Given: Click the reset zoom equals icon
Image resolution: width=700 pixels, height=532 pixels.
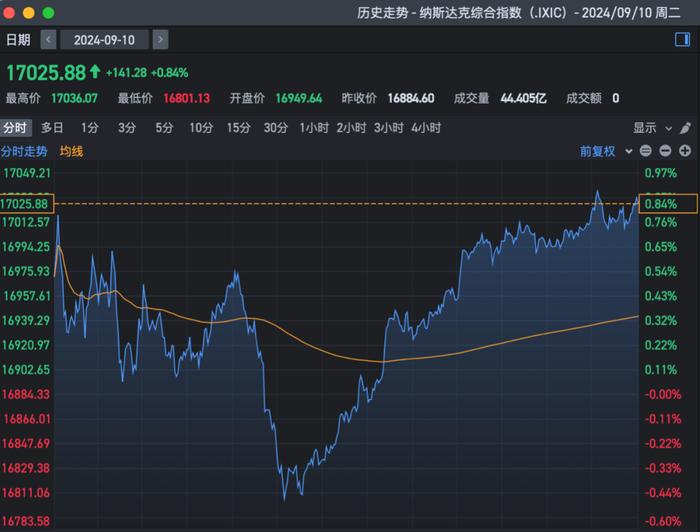Looking at the screenshot, I should click(646, 151).
